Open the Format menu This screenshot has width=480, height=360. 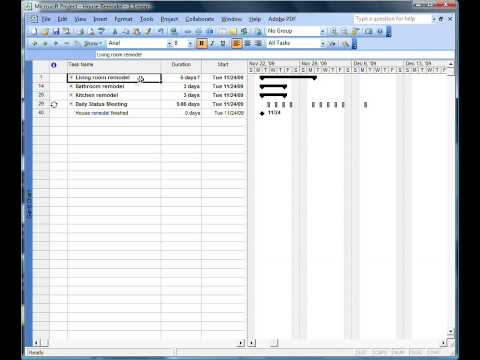[x=123, y=19]
